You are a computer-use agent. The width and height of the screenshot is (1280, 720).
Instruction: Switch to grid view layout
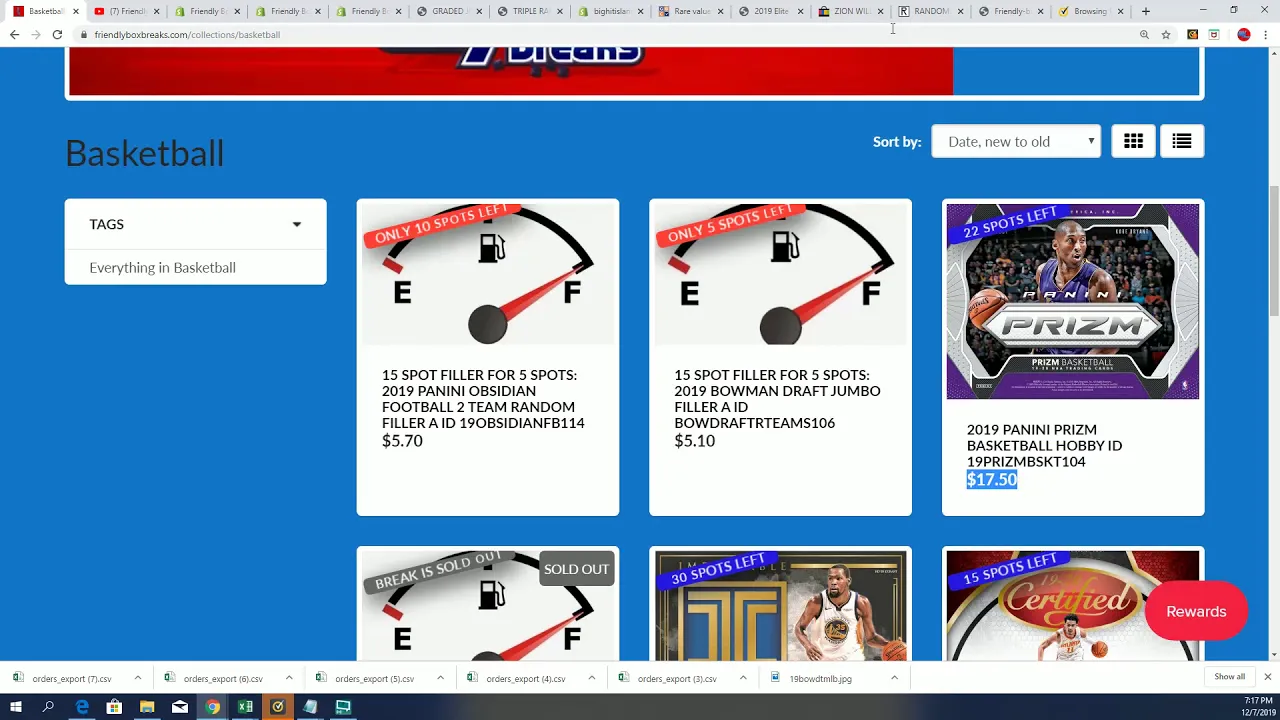(1133, 141)
